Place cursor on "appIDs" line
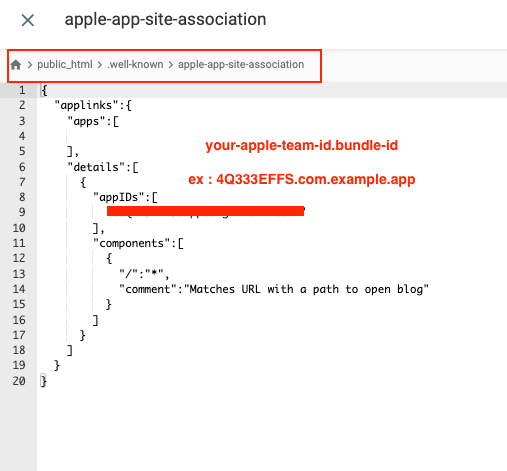 (x=125, y=198)
